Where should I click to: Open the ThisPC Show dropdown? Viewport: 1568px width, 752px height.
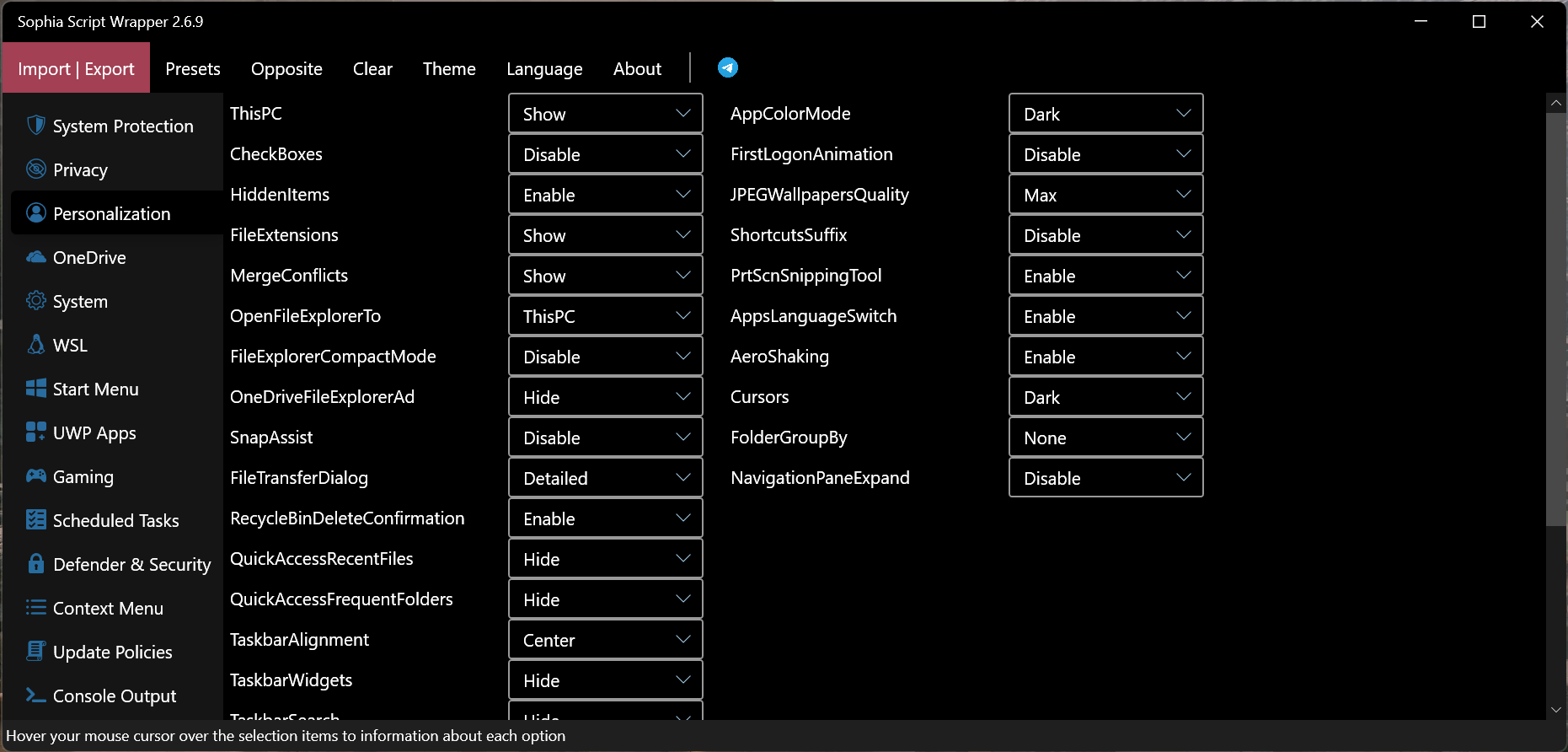click(606, 113)
